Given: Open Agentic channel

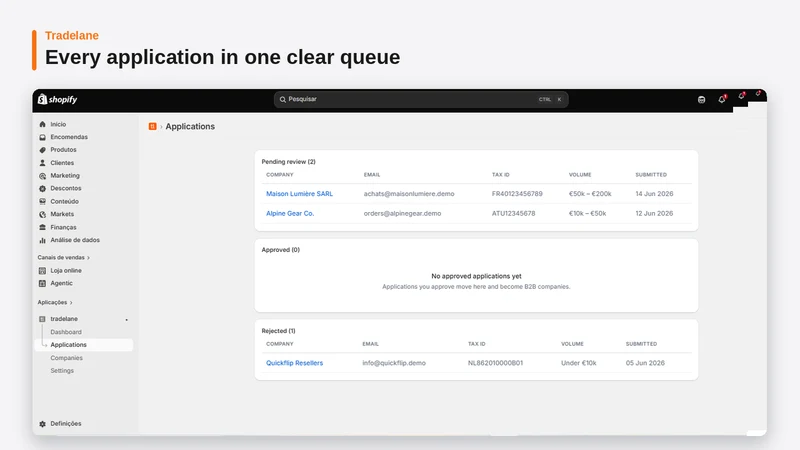Looking at the screenshot, I should click(61, 283).
